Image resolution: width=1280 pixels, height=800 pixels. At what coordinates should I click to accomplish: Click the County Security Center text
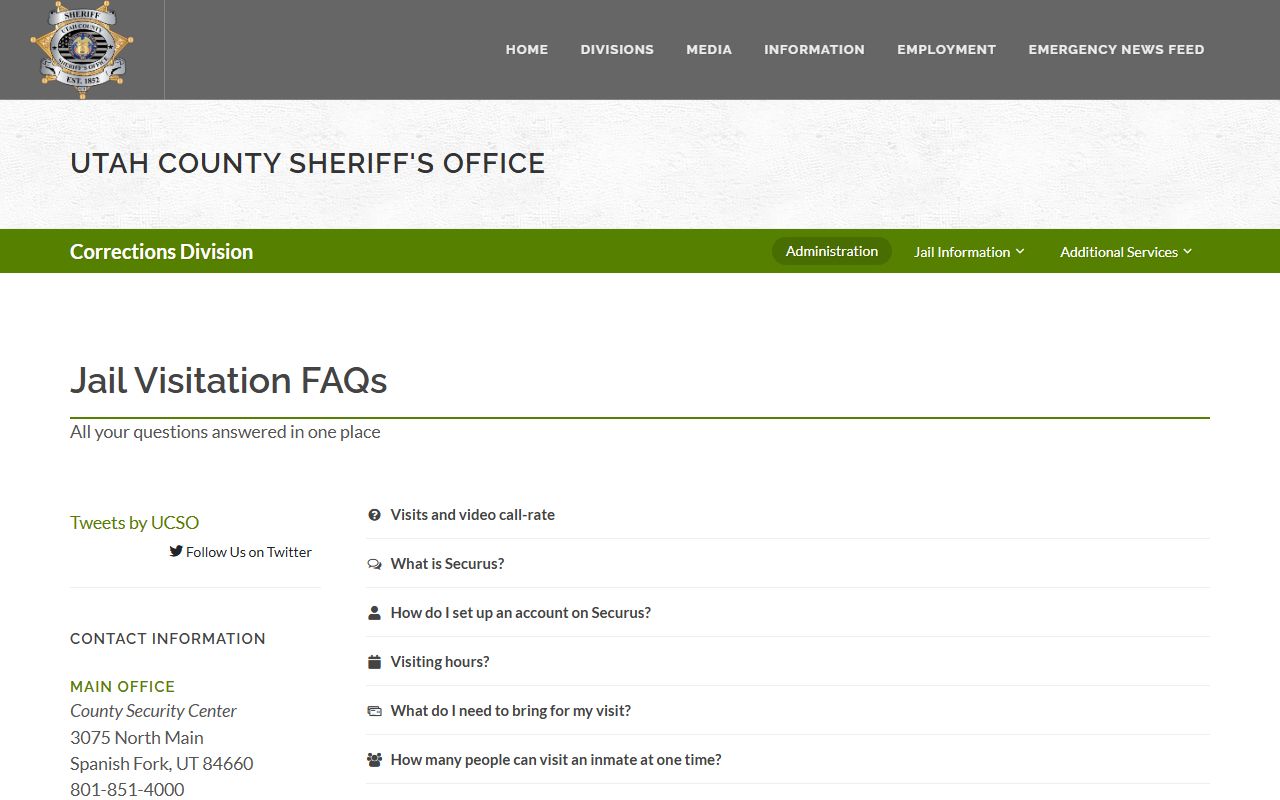coord(153,711)
